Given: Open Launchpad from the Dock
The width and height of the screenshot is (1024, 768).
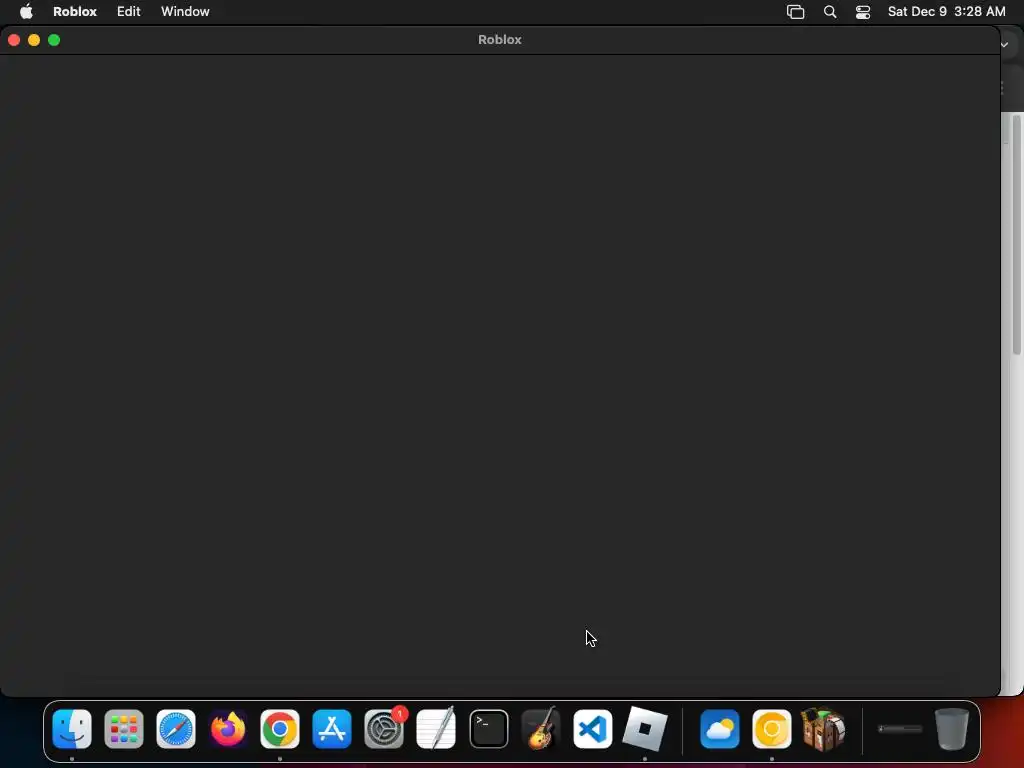Looking at the screenshot, I should point(124,729).
